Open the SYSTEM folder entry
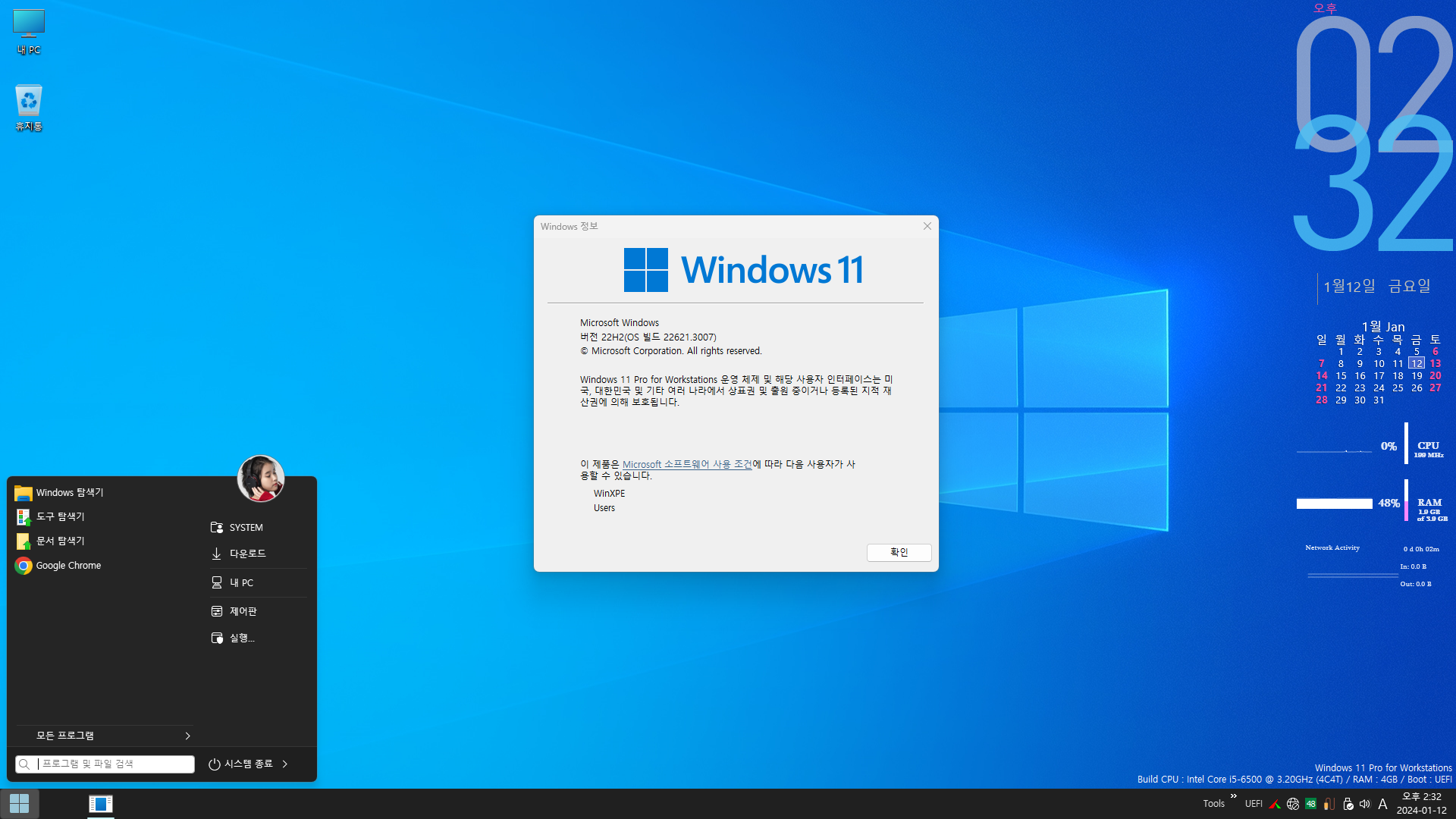 coord(258,527)
